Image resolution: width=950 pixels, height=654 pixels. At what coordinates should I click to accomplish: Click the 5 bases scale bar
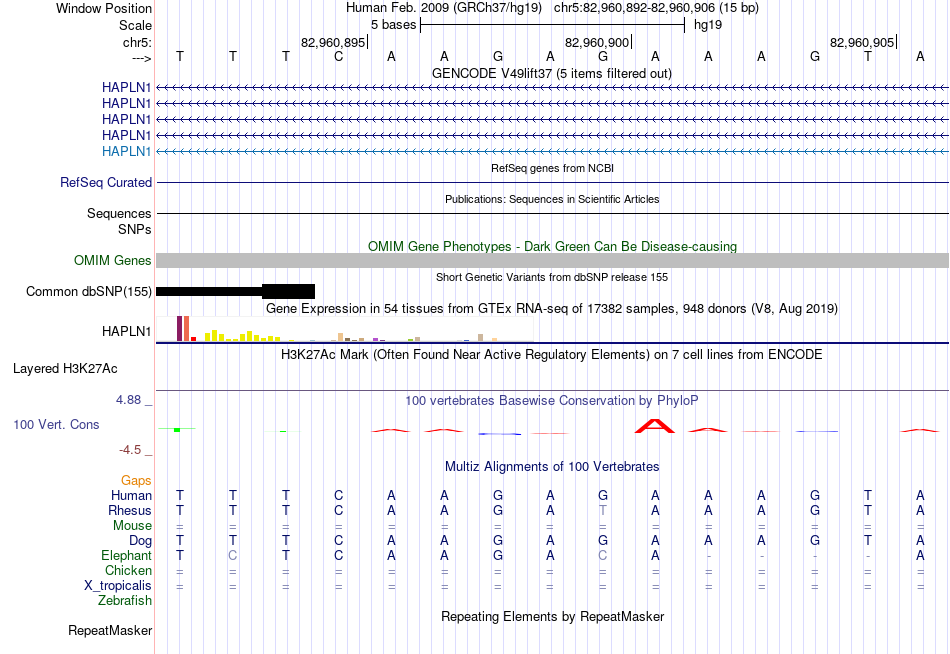tap(552, 25)
